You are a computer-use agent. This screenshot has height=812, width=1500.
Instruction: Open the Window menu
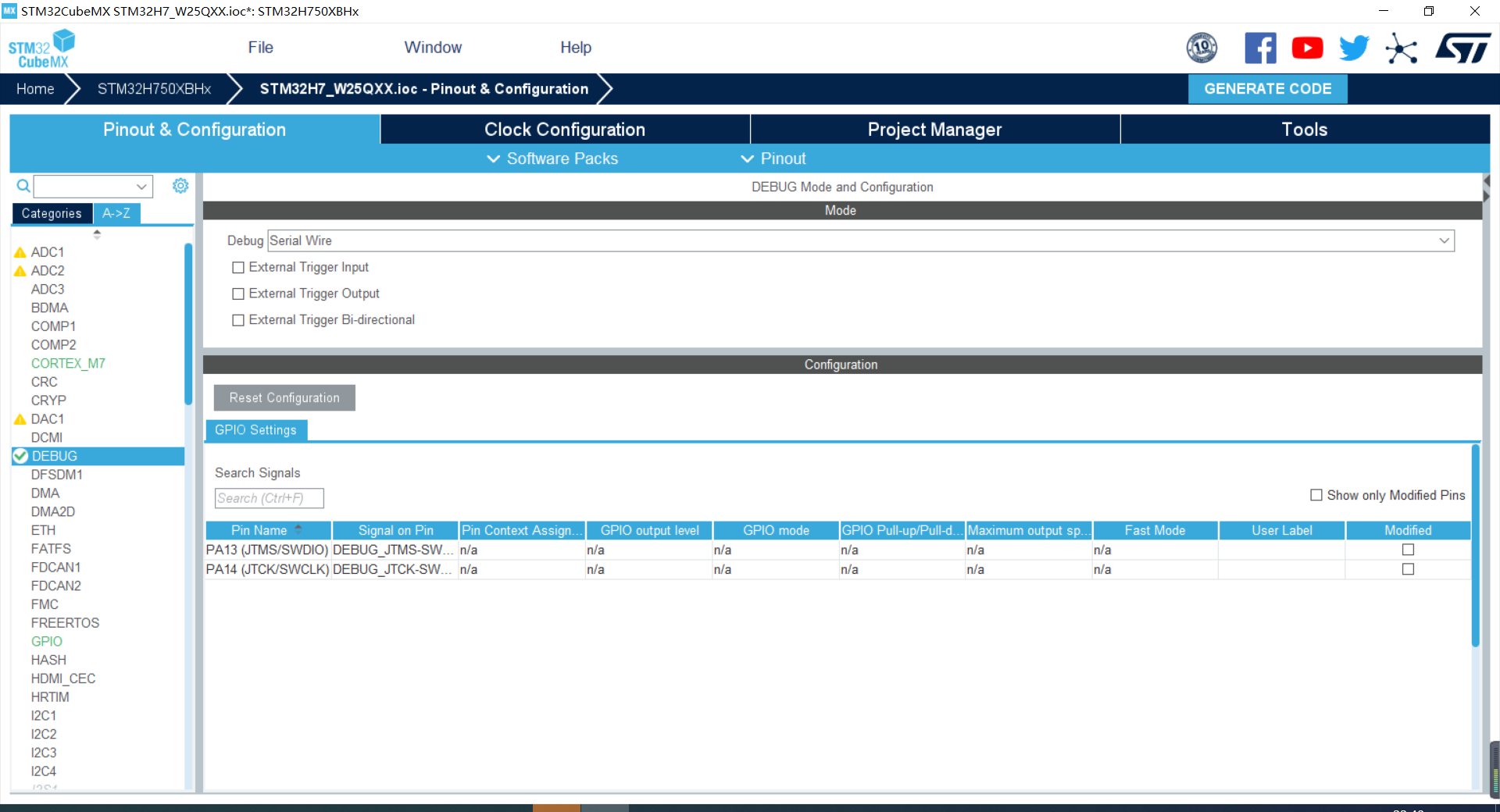[433, 48]
